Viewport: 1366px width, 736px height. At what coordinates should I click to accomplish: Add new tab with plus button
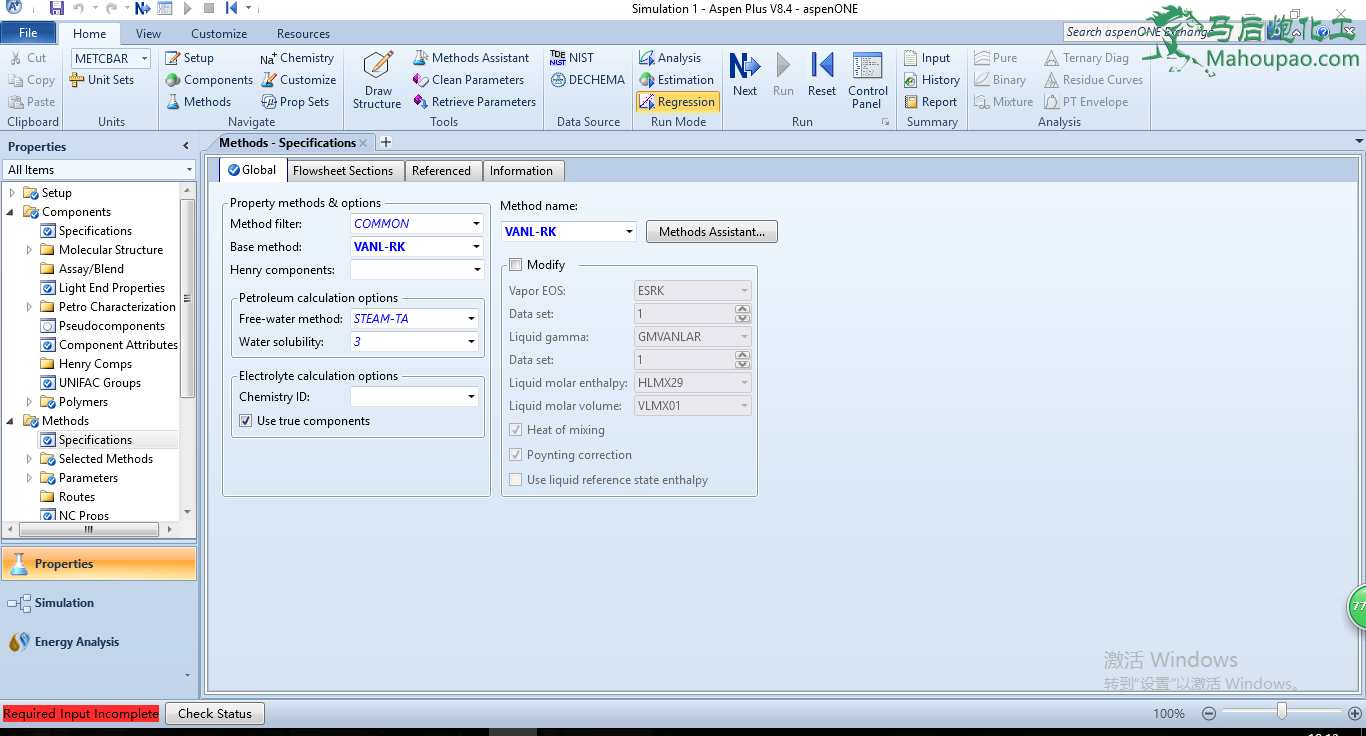386,143
